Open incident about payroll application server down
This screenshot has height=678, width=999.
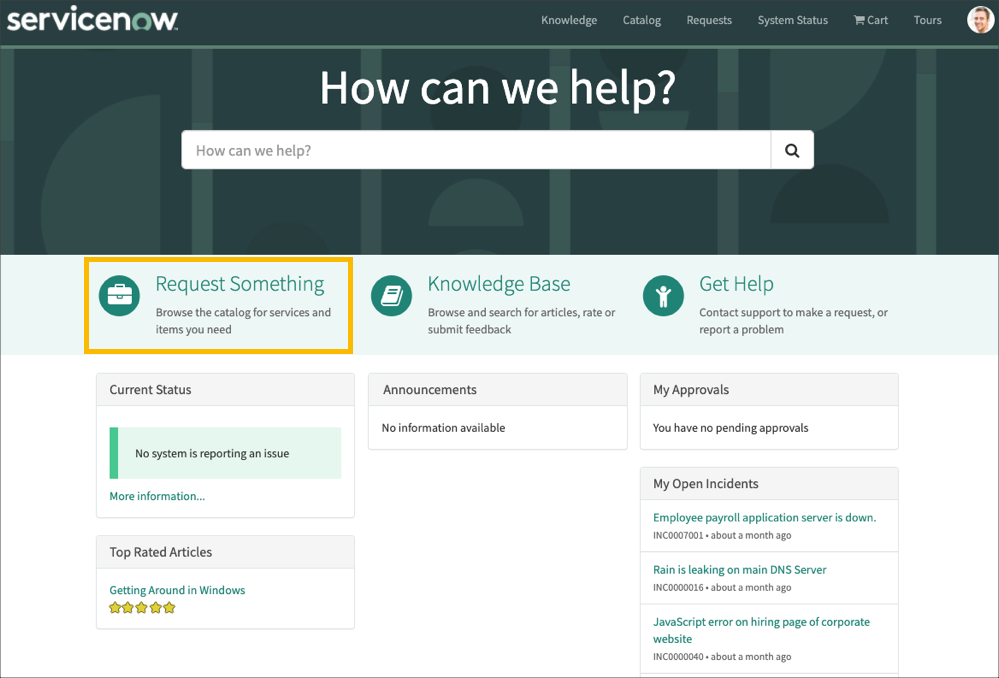click(766, 517)
